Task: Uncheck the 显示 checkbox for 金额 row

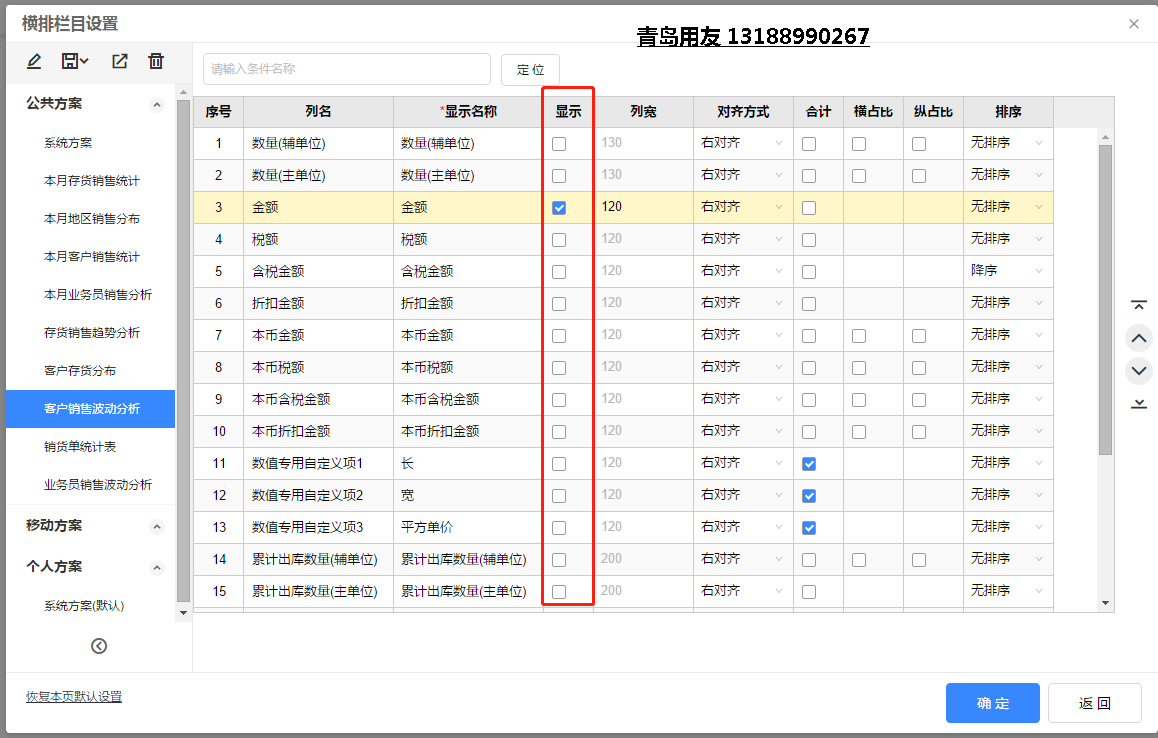Action: coord(559,208)
